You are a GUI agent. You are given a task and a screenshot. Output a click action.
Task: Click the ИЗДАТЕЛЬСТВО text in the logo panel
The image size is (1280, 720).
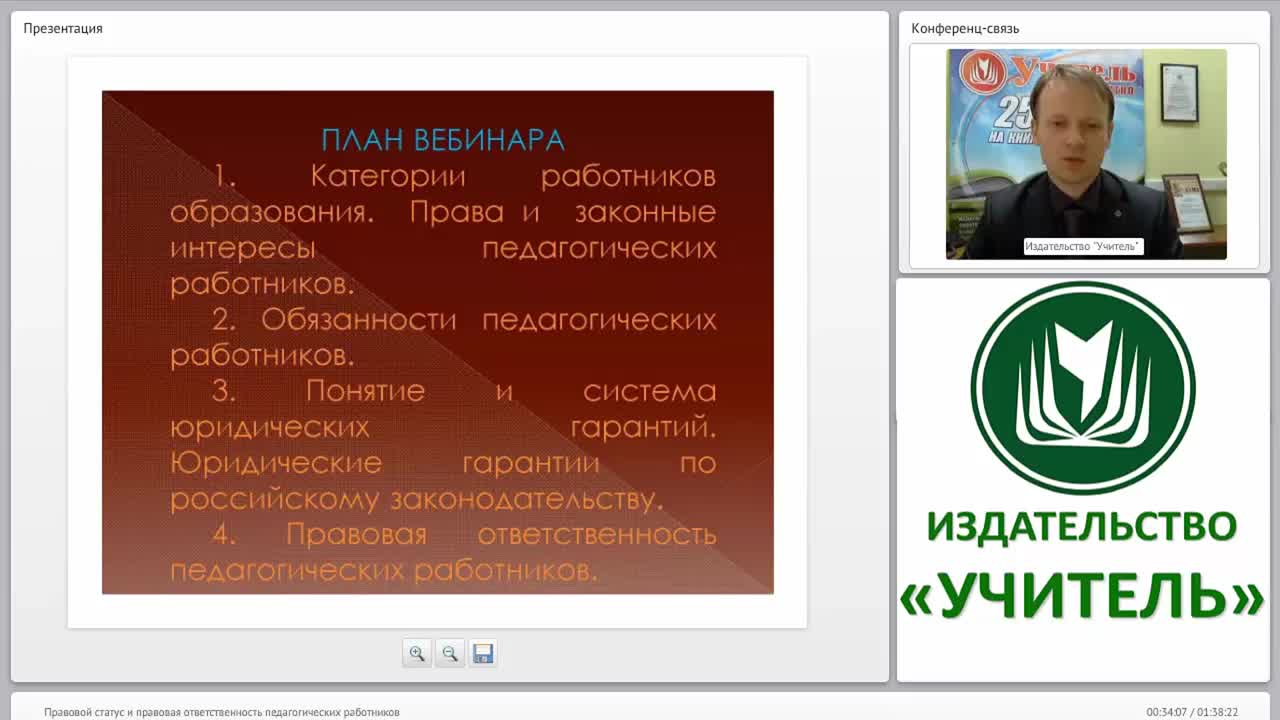point(1082,526)
